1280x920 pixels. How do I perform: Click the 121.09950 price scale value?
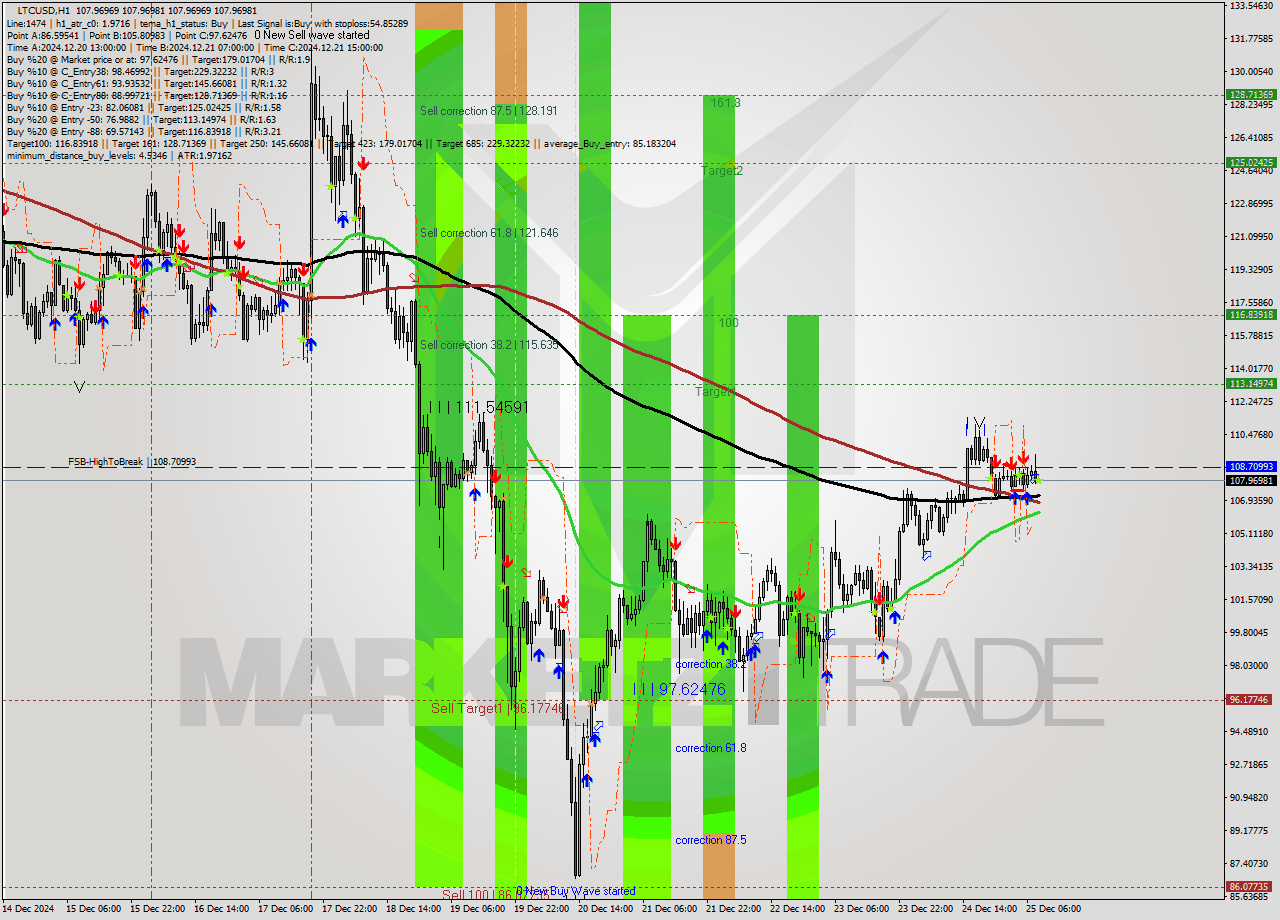(1251, 237)
